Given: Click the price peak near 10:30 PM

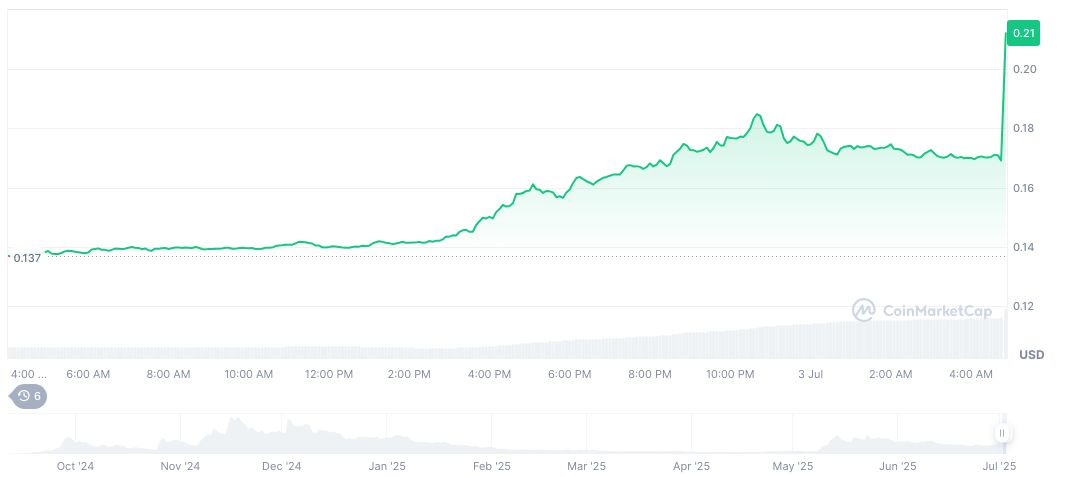Looking at the screenshot, I should pyautogui.click(x=757, y=115).
